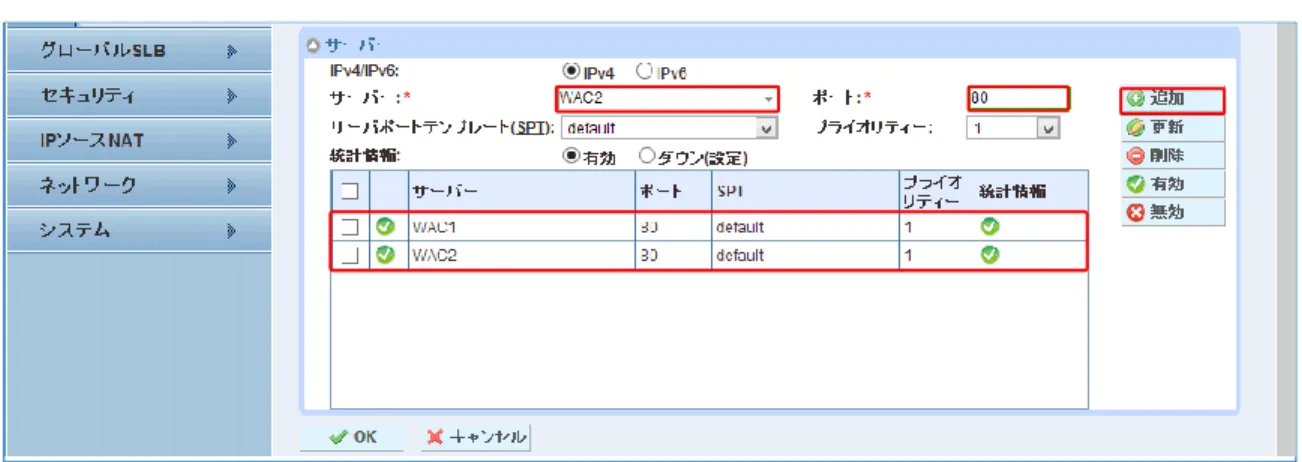Expand the arrow beside IPソースNAT
Screen dimensions: 1302x462
tap(232, 142)
